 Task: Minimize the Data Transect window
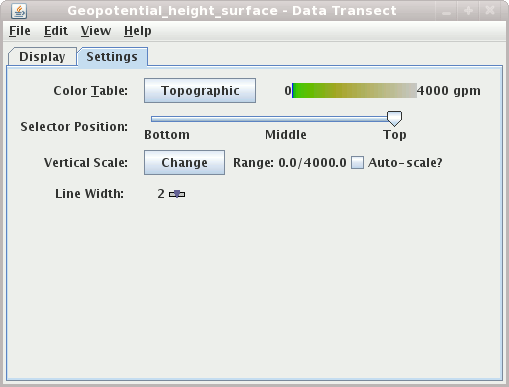click(x=446, y=11)
